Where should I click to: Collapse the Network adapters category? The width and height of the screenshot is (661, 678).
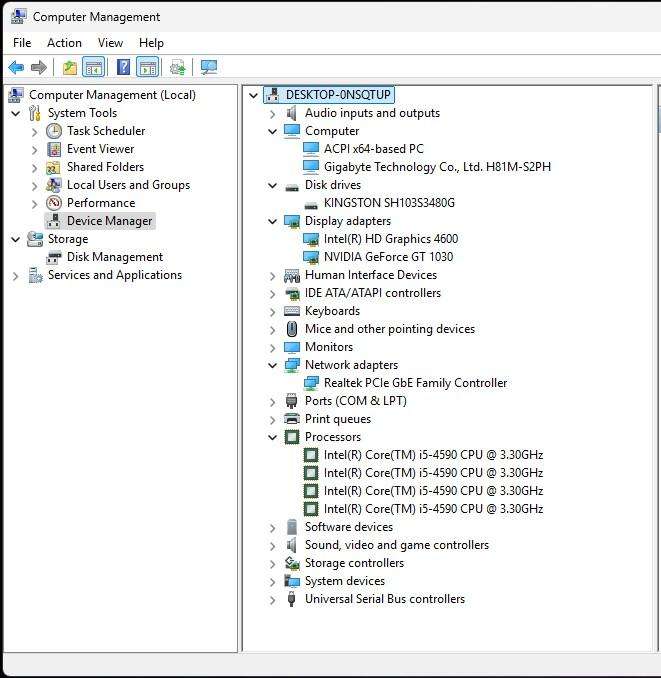[272, 366]
